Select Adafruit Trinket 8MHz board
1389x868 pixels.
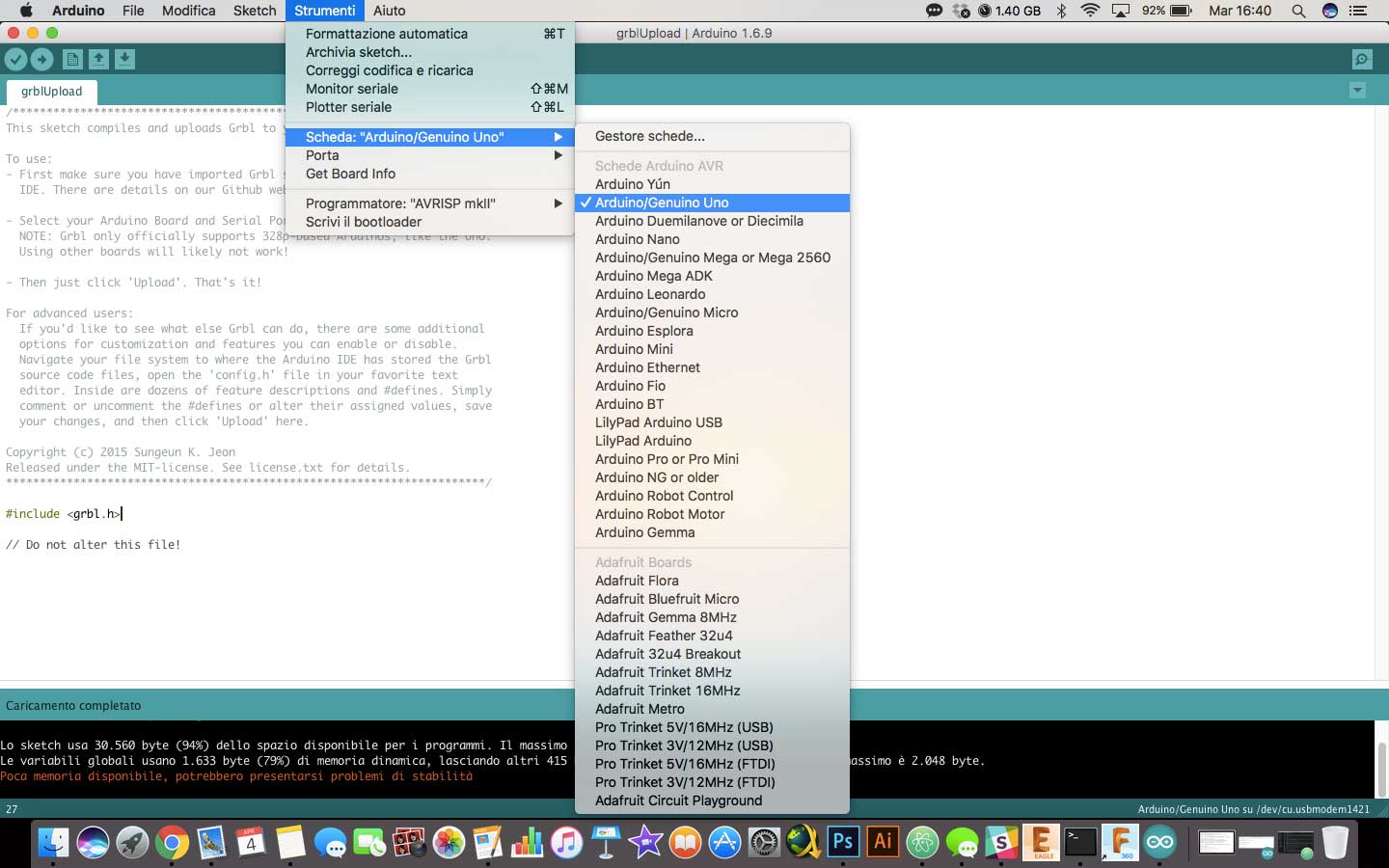tap(712, 672)
